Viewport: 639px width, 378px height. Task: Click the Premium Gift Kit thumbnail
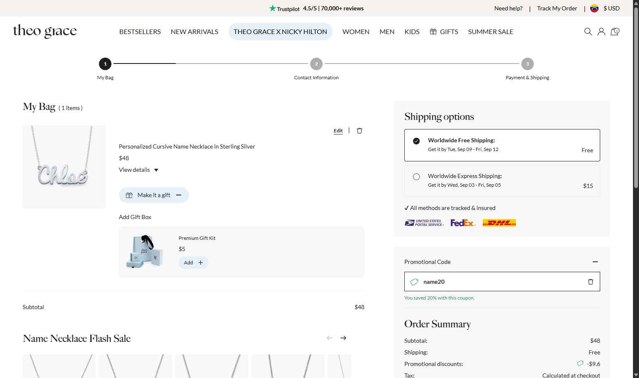(145, 251)
